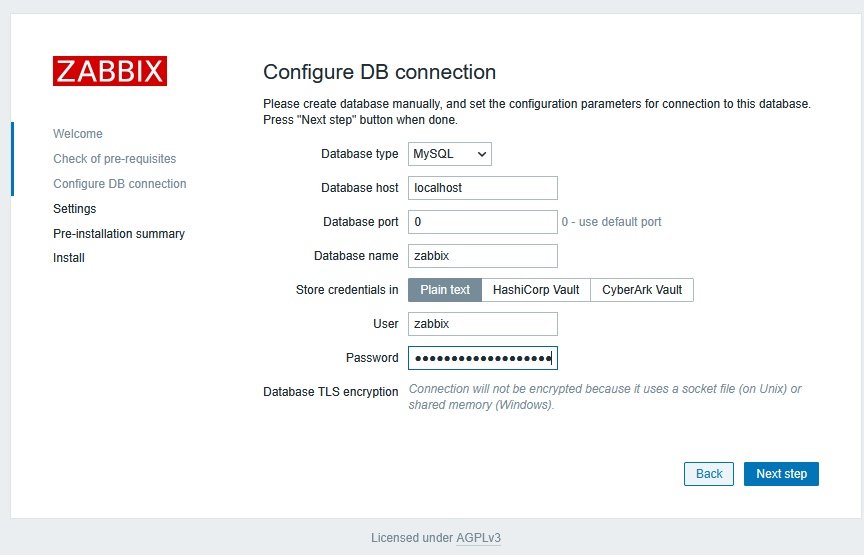Image resolution: width=864 pixels, height=555 pixels.
Task: Click the Database host label
Action: (360, 188)
